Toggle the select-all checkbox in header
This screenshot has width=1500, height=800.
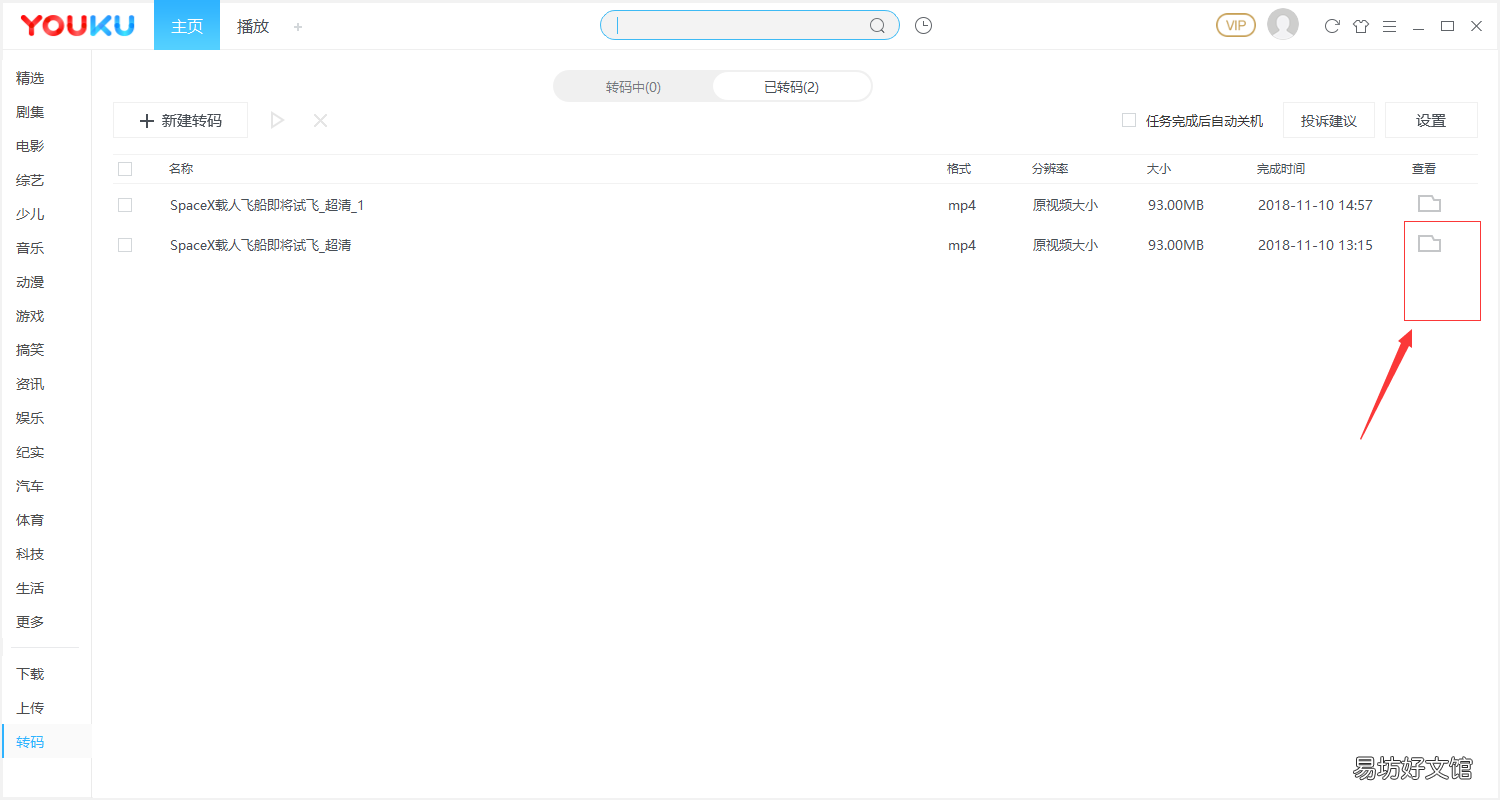[x=125, y=169]
